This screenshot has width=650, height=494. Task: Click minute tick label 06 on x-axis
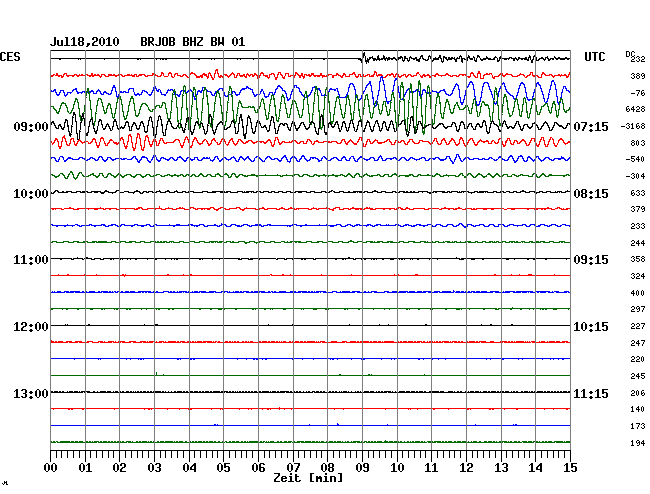[x=258, y=468]
